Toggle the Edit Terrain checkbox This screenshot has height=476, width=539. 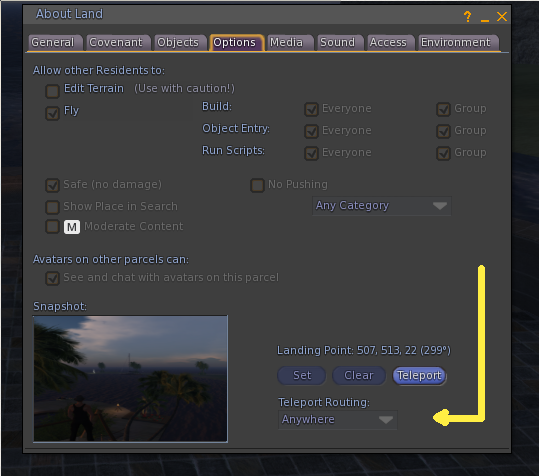point(52,91)
